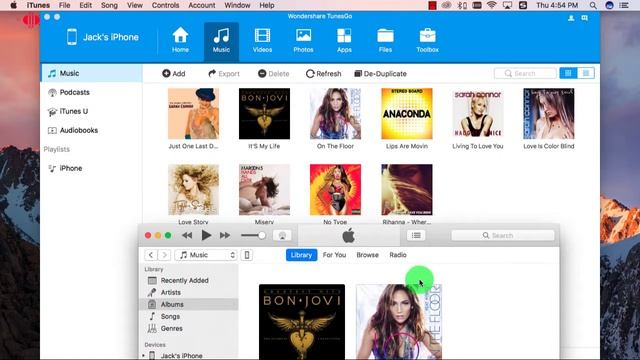Open Spotlight search in menu bar

click(593, 5)
